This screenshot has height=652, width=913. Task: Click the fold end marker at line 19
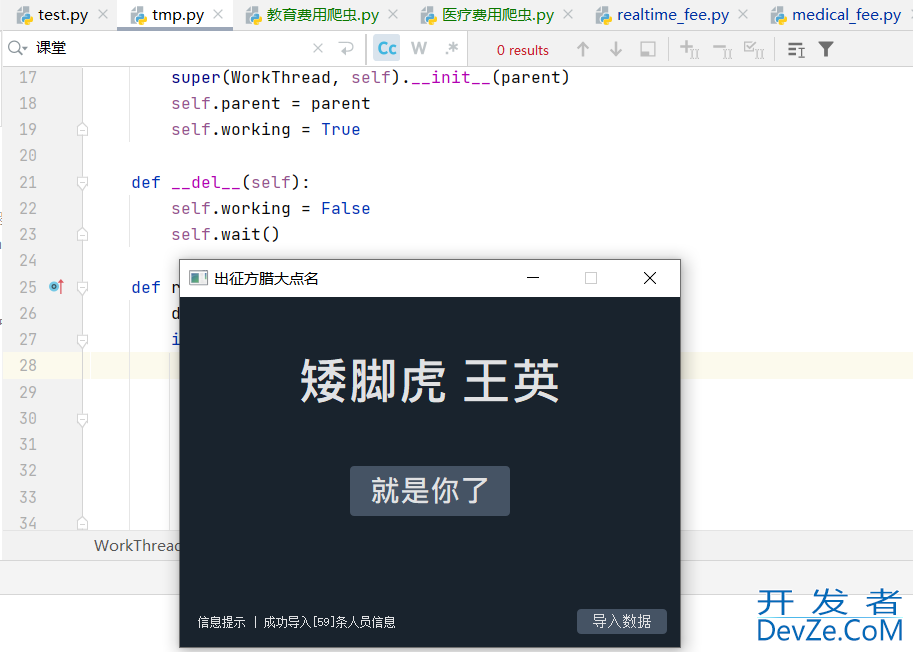tap(83, 129)
